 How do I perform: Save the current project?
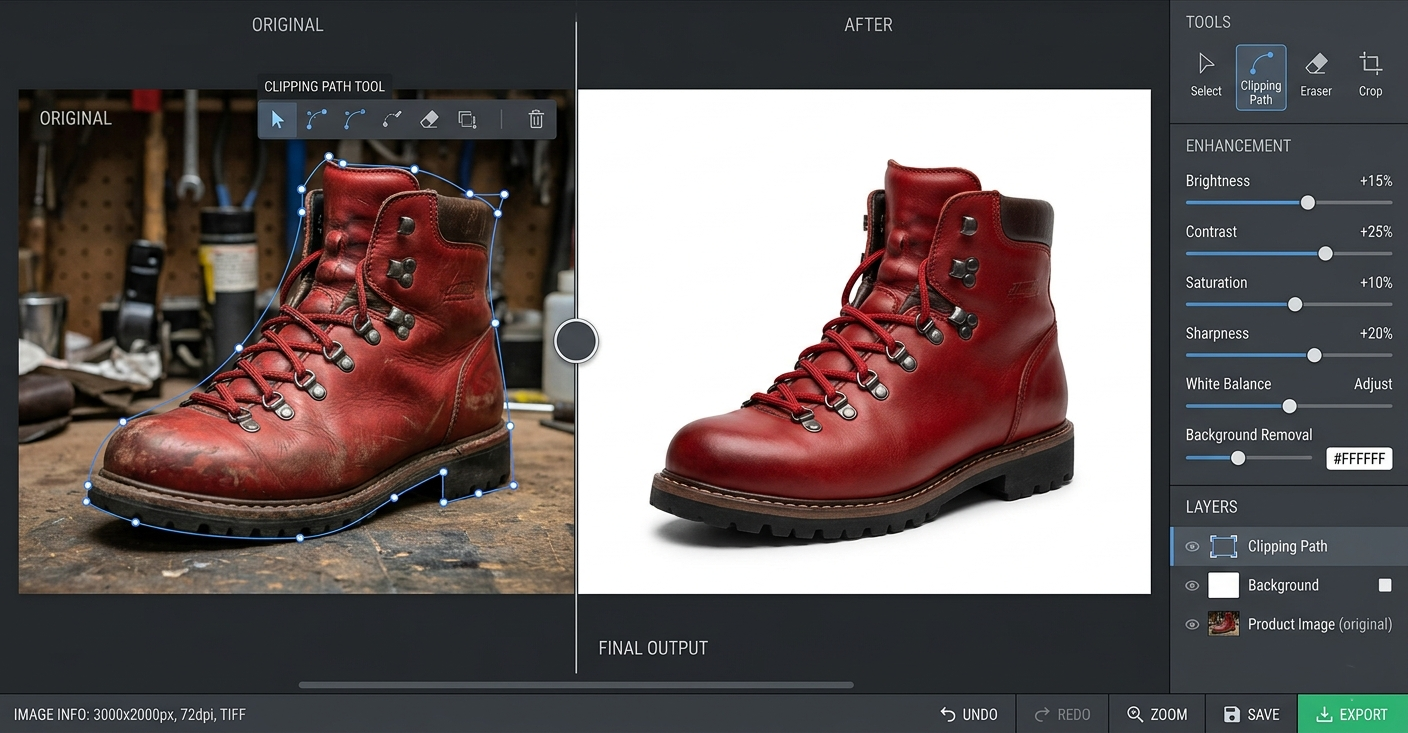pyautogui.click(x=1251, y=714)
